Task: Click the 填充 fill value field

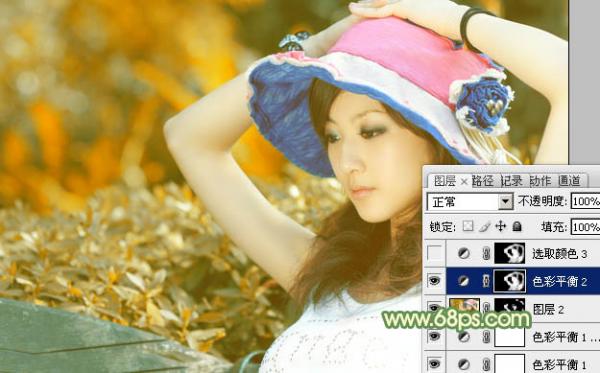Action: coord(585,227)
